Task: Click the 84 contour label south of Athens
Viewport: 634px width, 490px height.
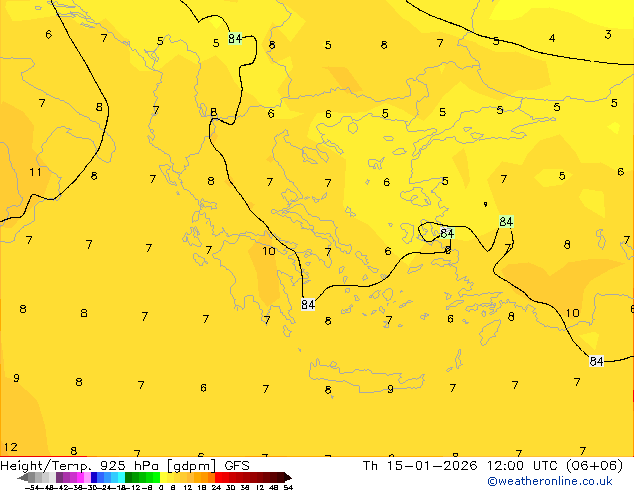Action: click(308, 304)
